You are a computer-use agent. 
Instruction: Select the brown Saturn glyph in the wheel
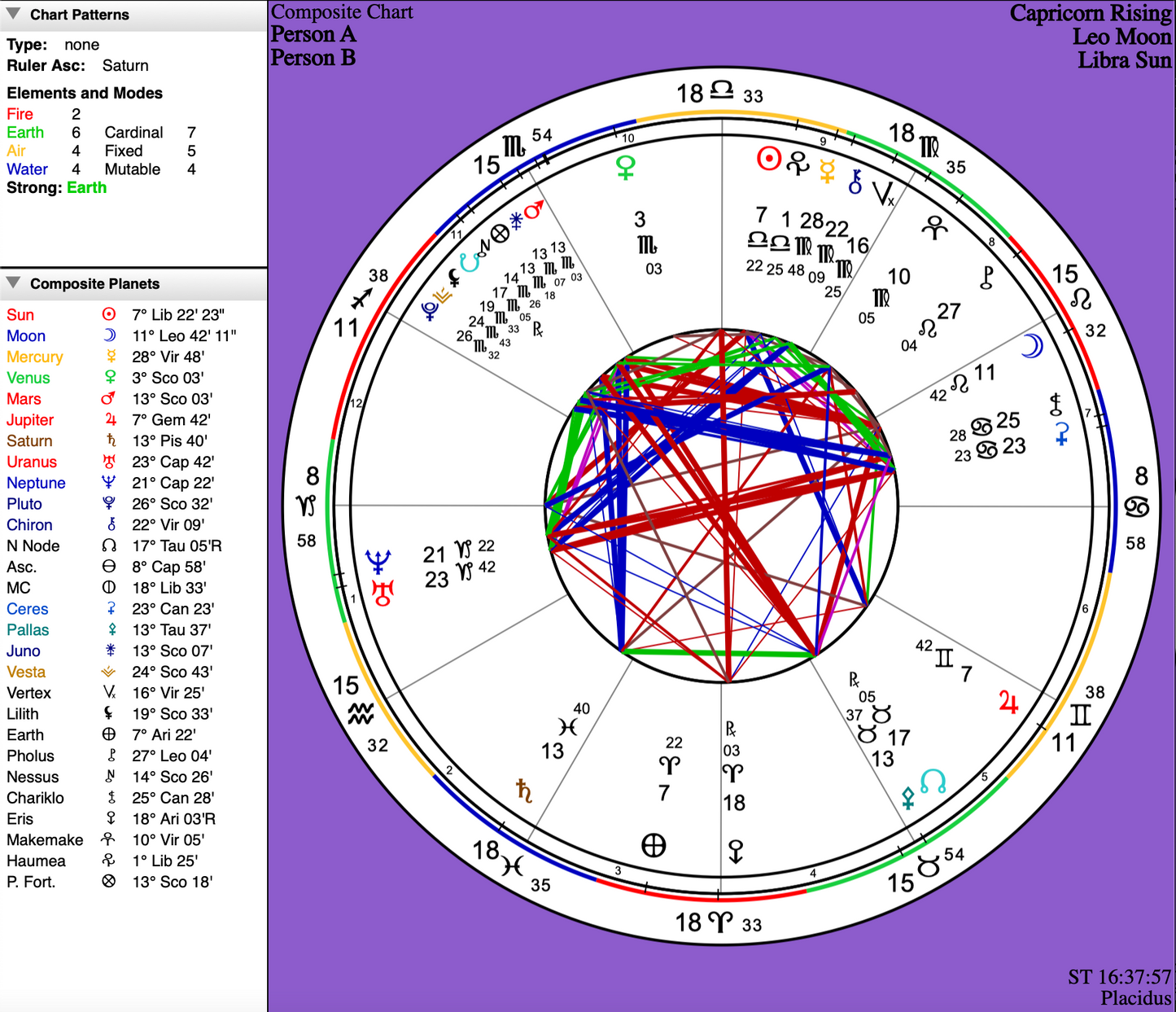[x=525, y=790]
